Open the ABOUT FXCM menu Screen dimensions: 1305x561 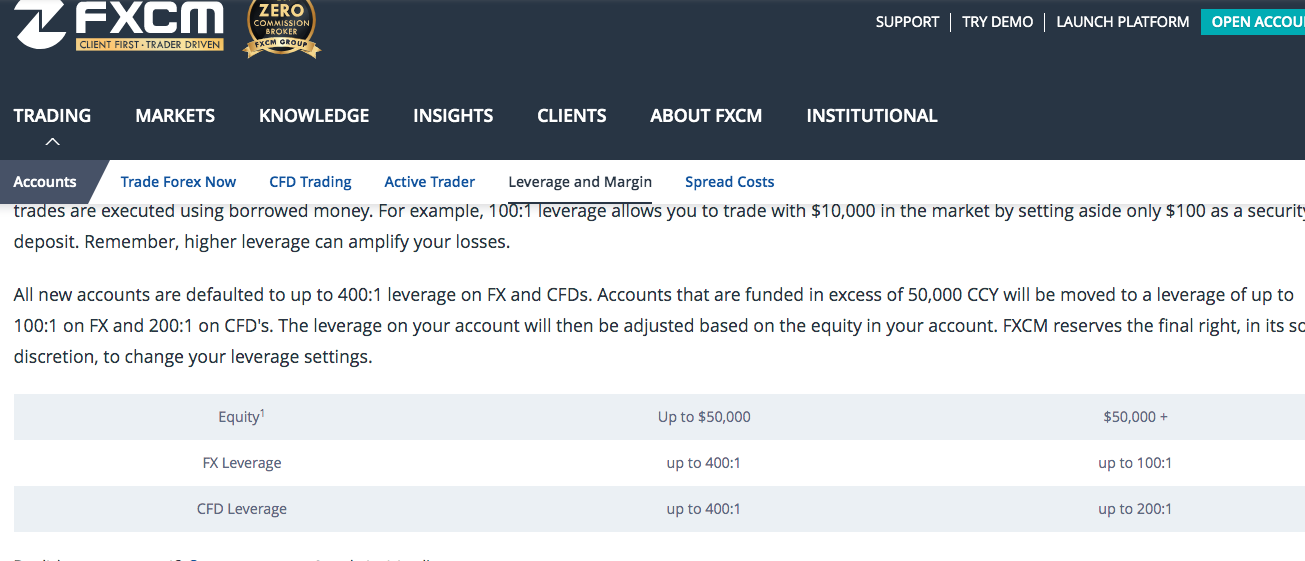click(706, 116)
